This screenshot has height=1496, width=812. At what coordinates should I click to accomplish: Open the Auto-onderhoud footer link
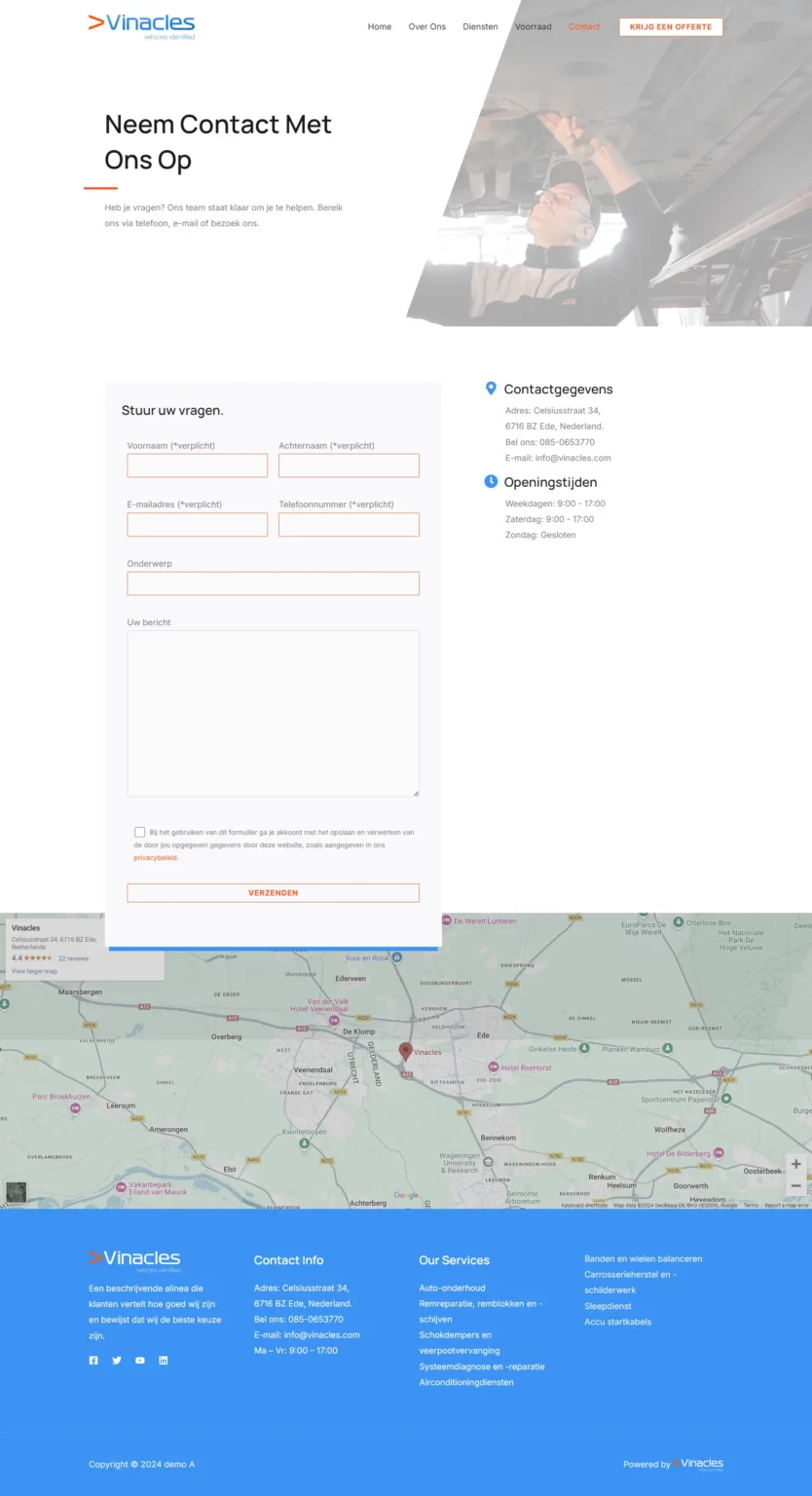point(453,1288)
